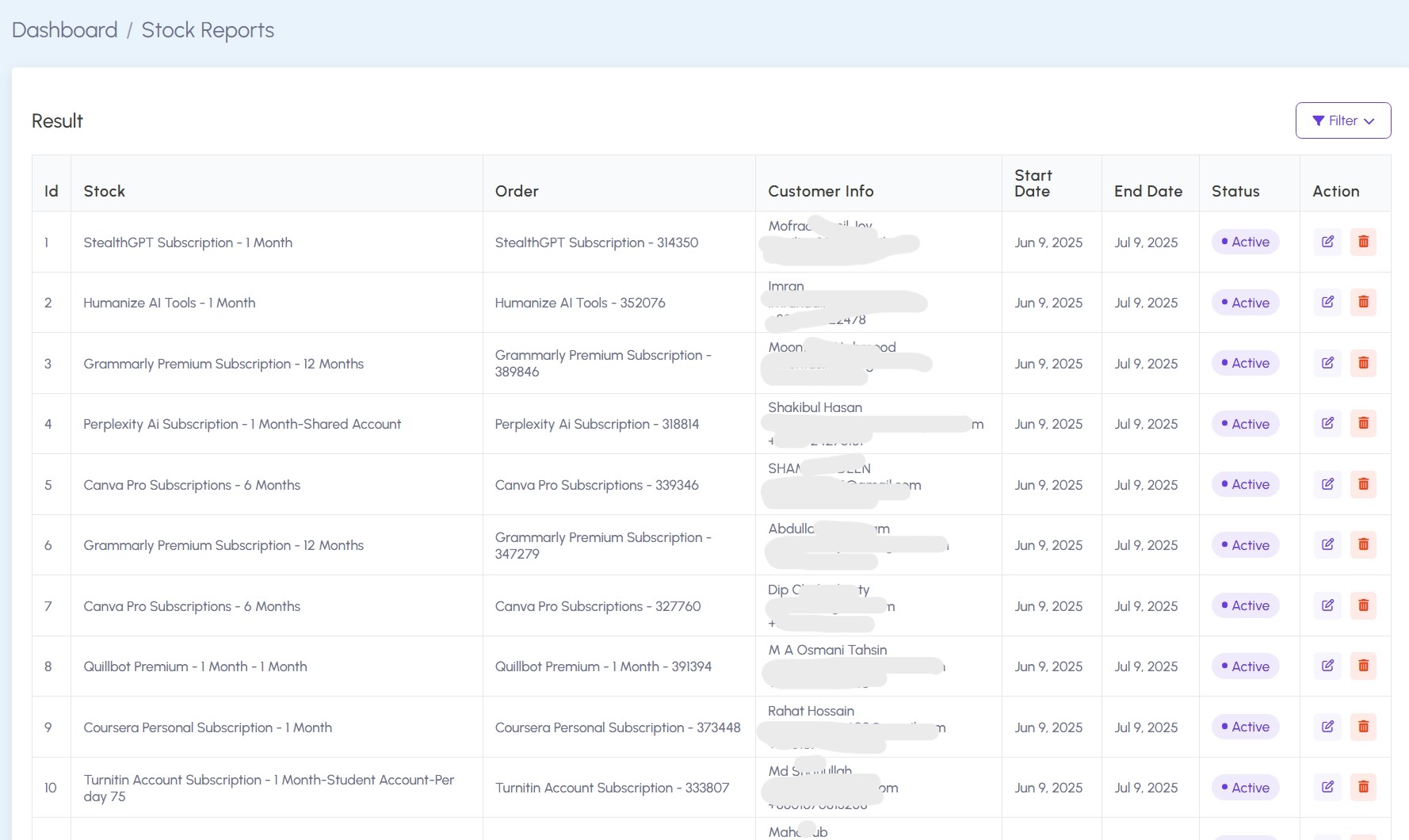The image size is (1409, 840).
Task: Delete the Humanize AI Tools row 2
Action: [1364, 302]
